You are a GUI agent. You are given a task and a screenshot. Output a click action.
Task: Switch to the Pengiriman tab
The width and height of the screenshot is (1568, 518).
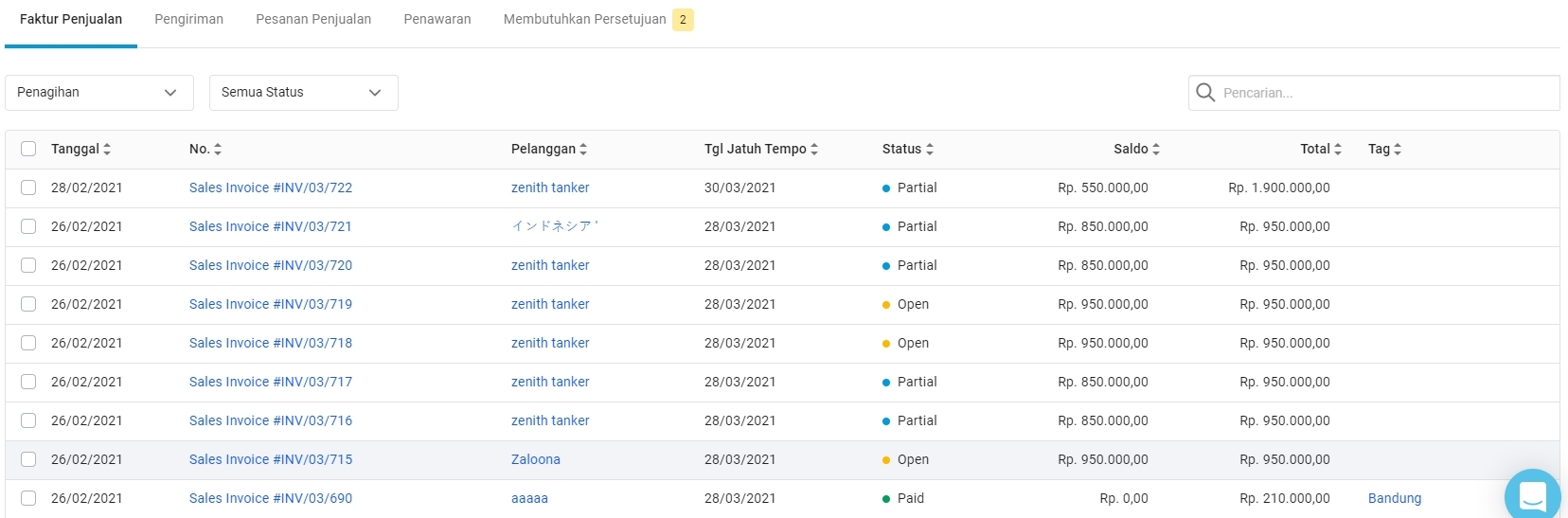pyautogui.click(x=188, y=19)
